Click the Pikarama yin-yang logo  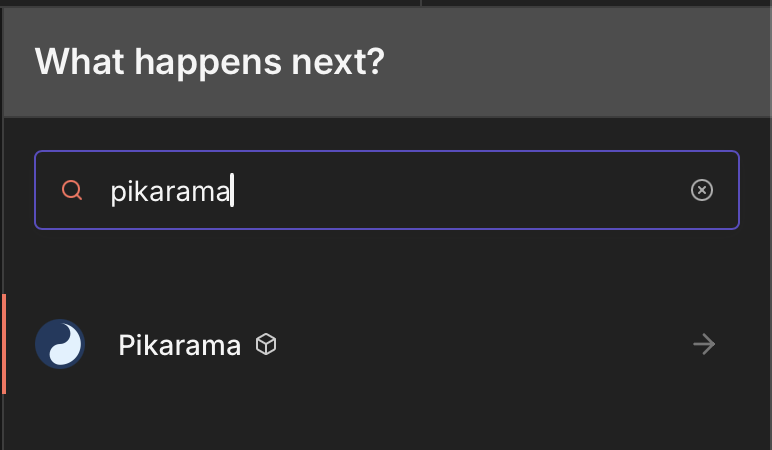click(60, 344)
